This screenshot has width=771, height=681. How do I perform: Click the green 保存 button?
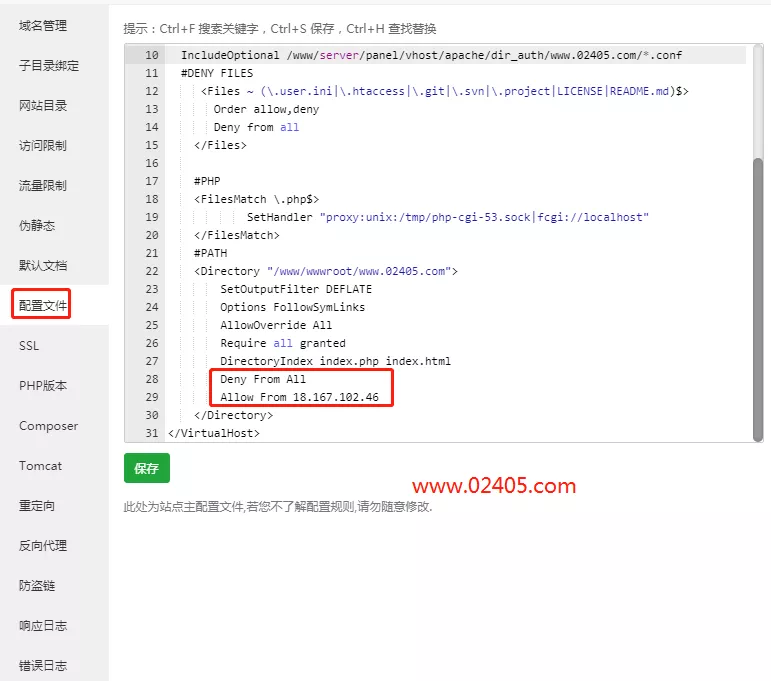(x=147, y=468)
